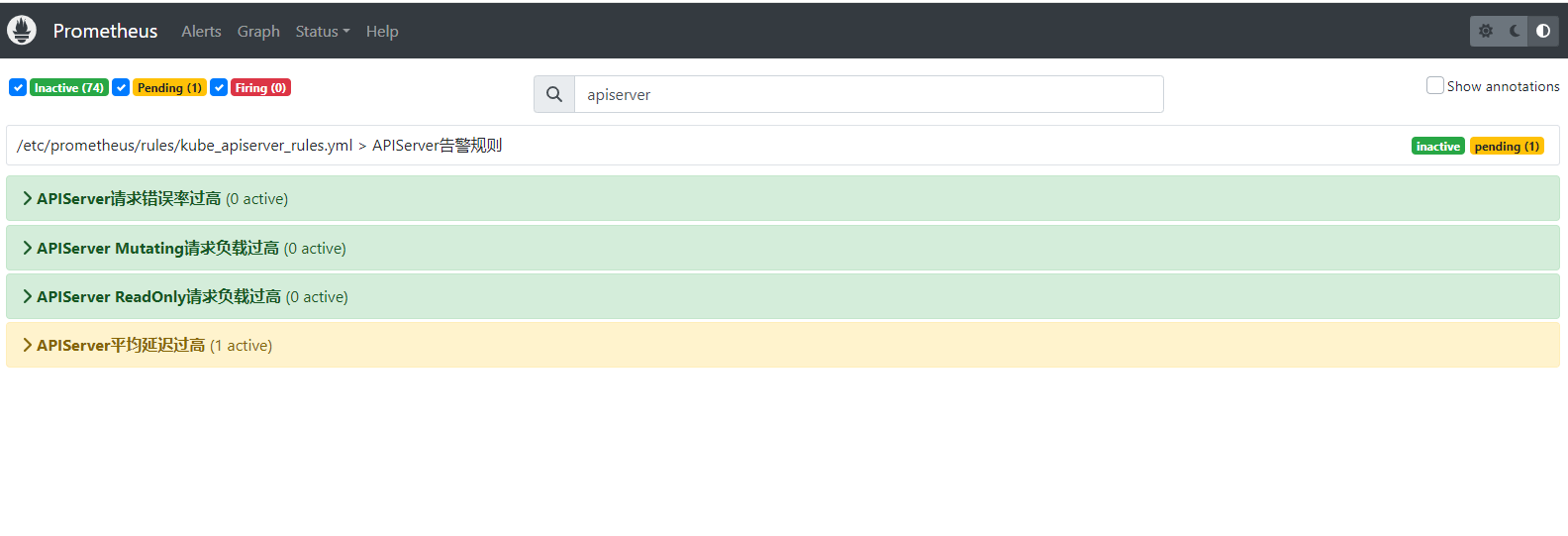This screenshot has width=1568, height=536.
Task: Click the magnifying glass search icon
Action: (554, 94)
